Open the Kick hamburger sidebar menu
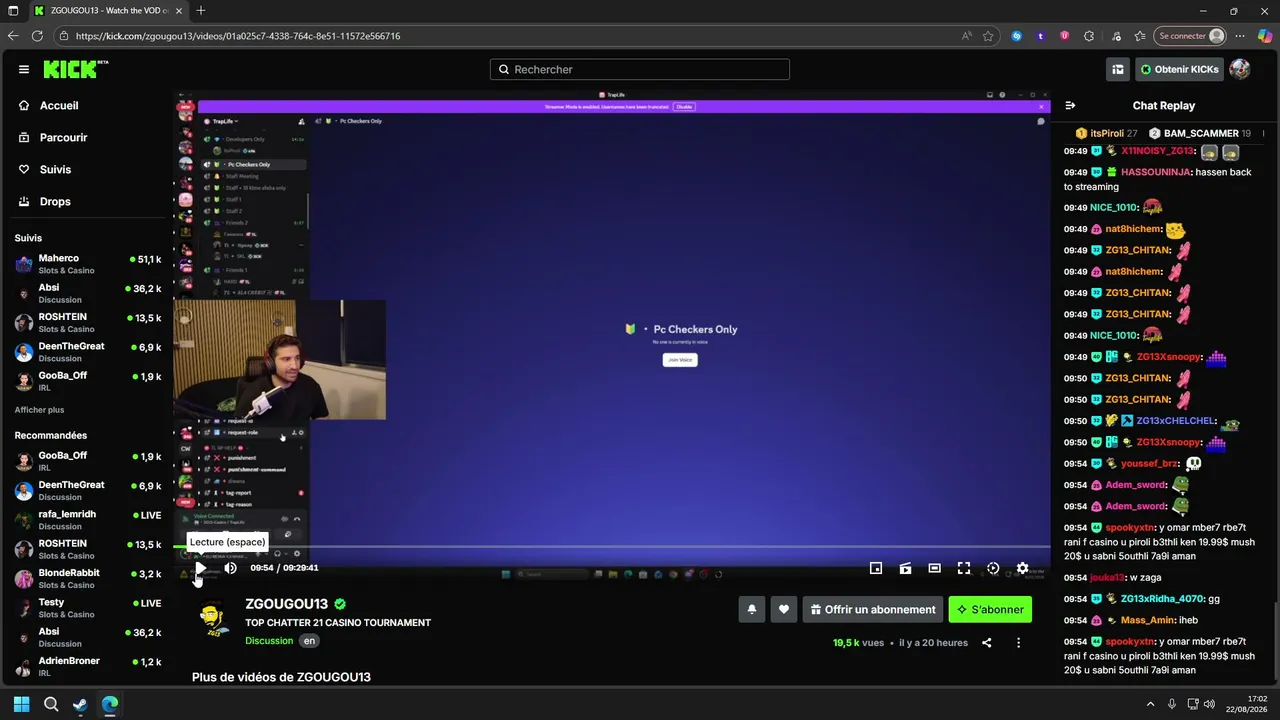 point(24,69)
